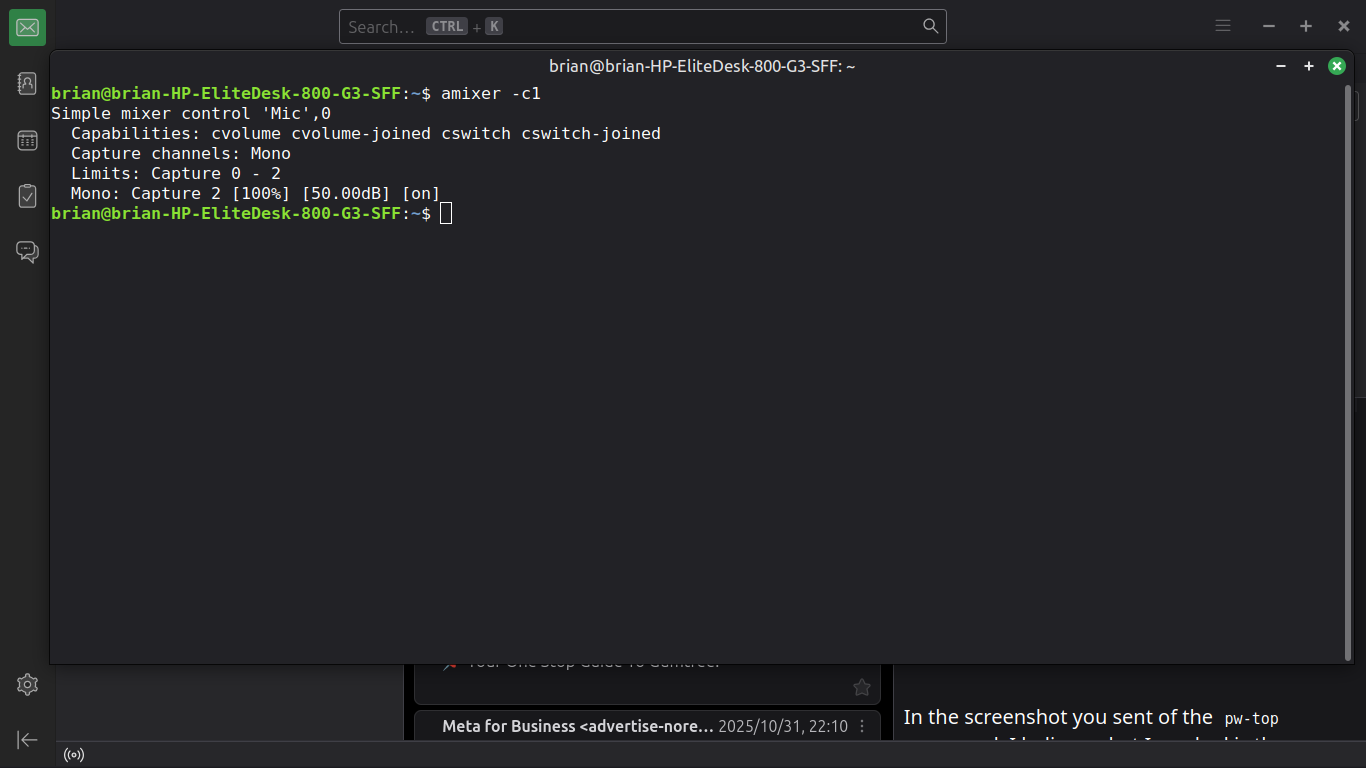Click the terminal cursor at last prompt
1366x768 pixels.
[x=446, y=213]
